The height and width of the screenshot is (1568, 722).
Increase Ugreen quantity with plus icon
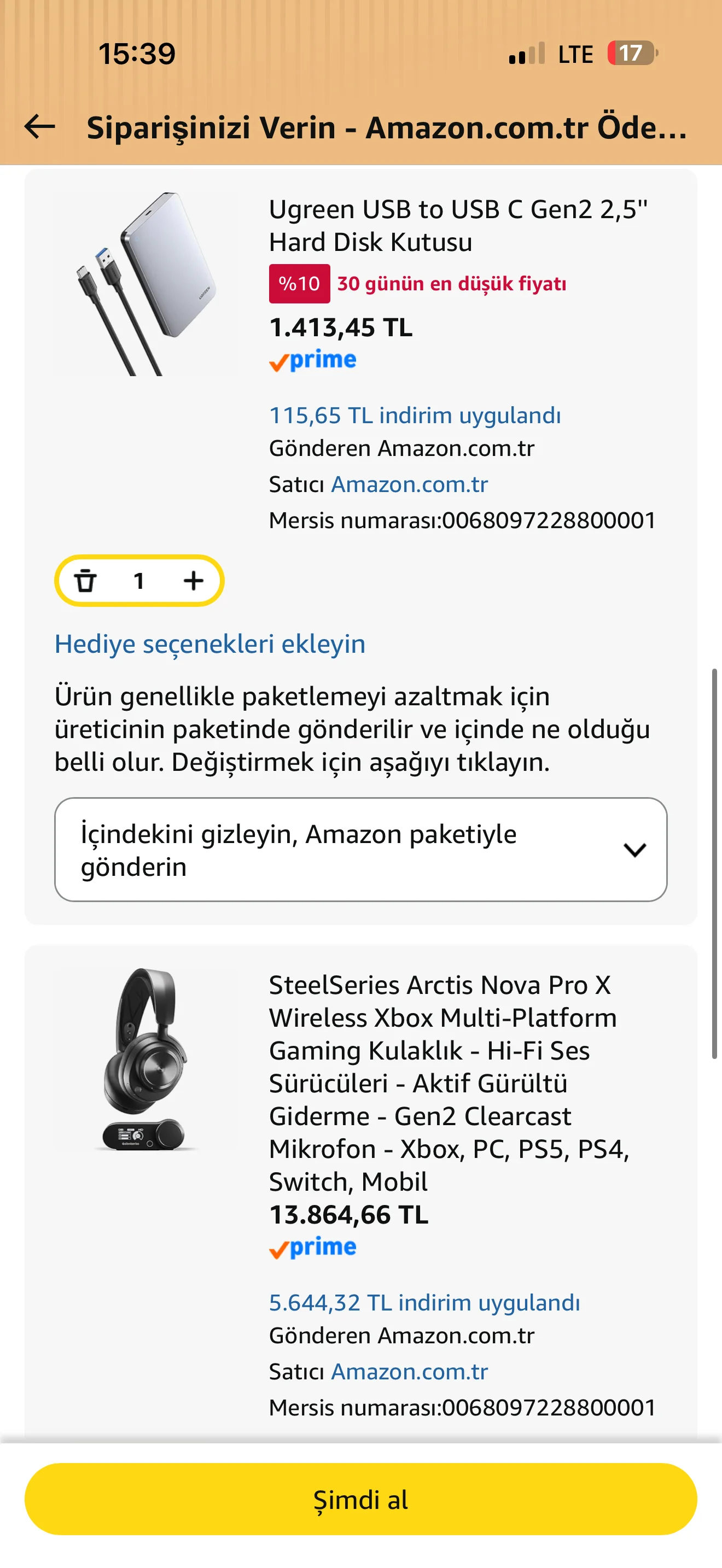tap(193, 581)
